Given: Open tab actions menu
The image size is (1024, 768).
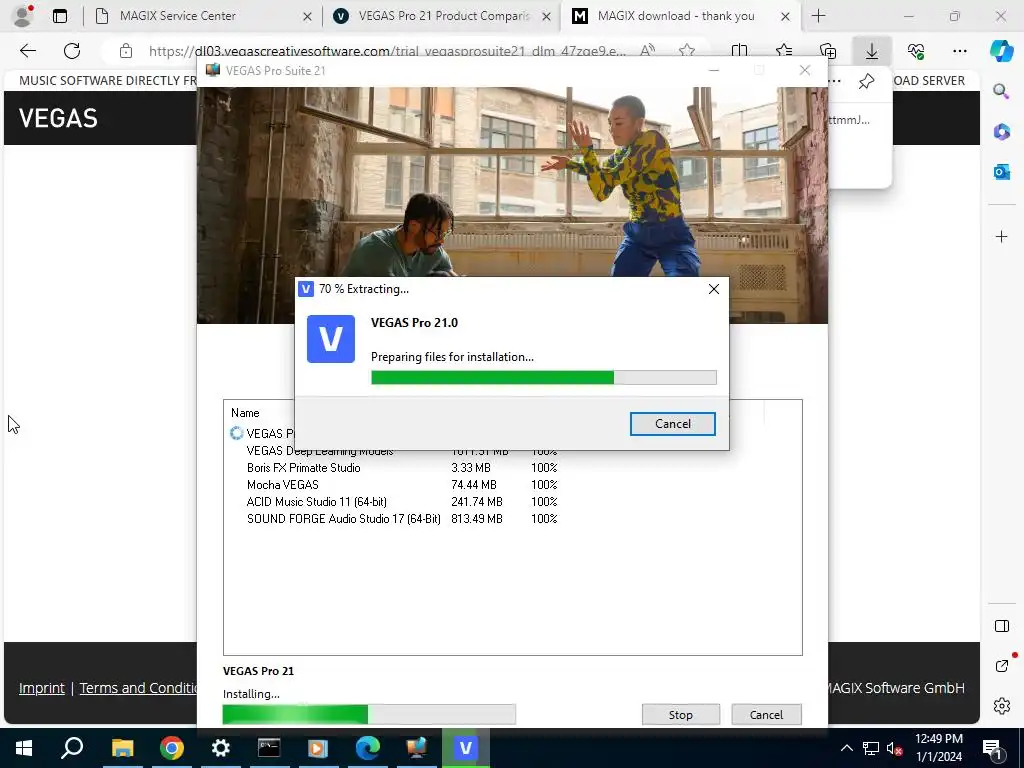Looking at the screenshot, I should pyautogui.click(x=59, y=16).
